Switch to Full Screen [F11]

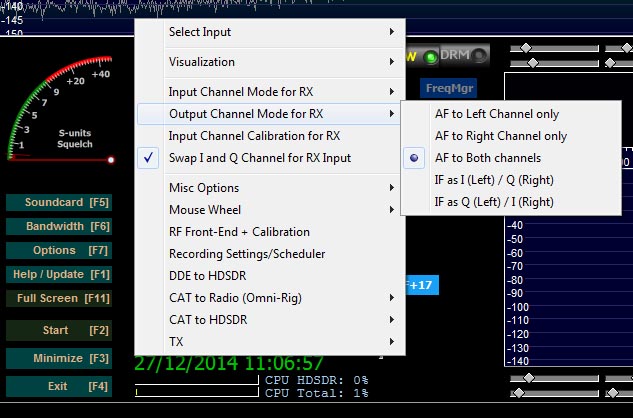pyautogui.click(x=59, y=298)
